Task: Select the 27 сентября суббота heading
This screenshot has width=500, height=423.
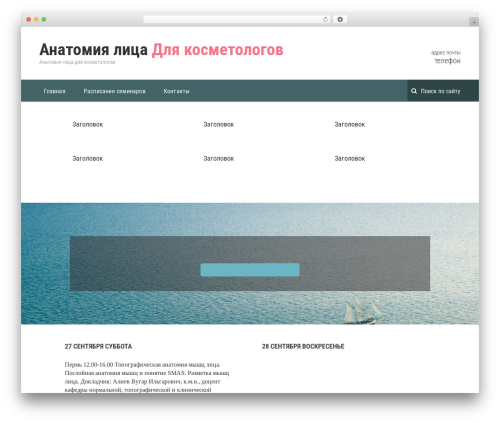Action: [x=98, y=347]
